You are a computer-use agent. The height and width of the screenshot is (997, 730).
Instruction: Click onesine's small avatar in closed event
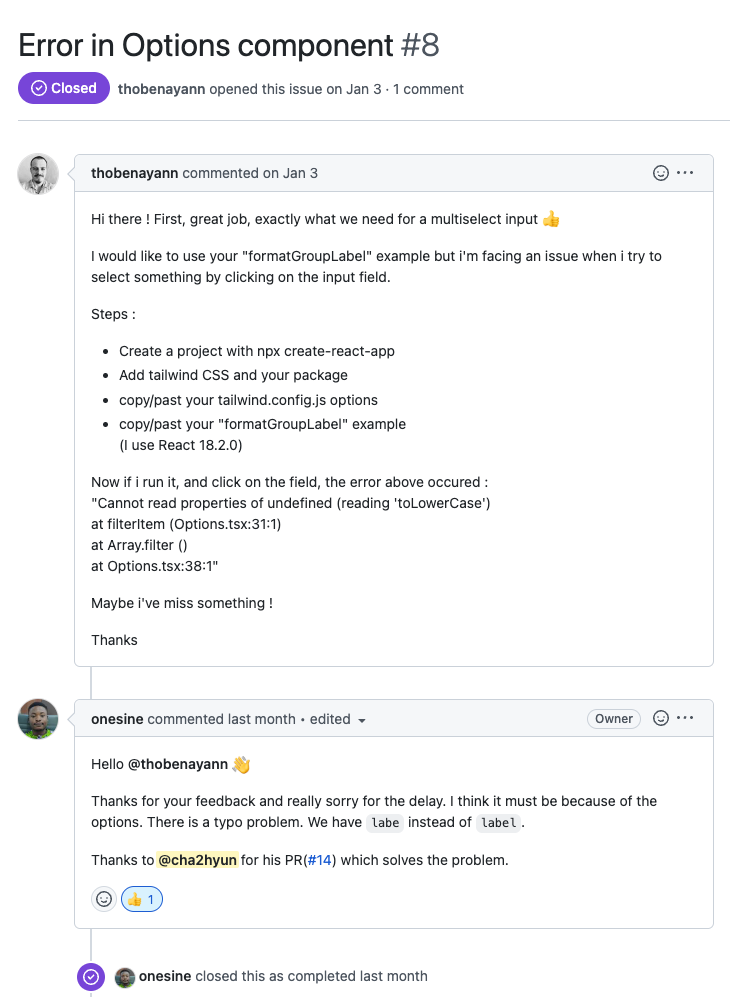click(125, 976)
